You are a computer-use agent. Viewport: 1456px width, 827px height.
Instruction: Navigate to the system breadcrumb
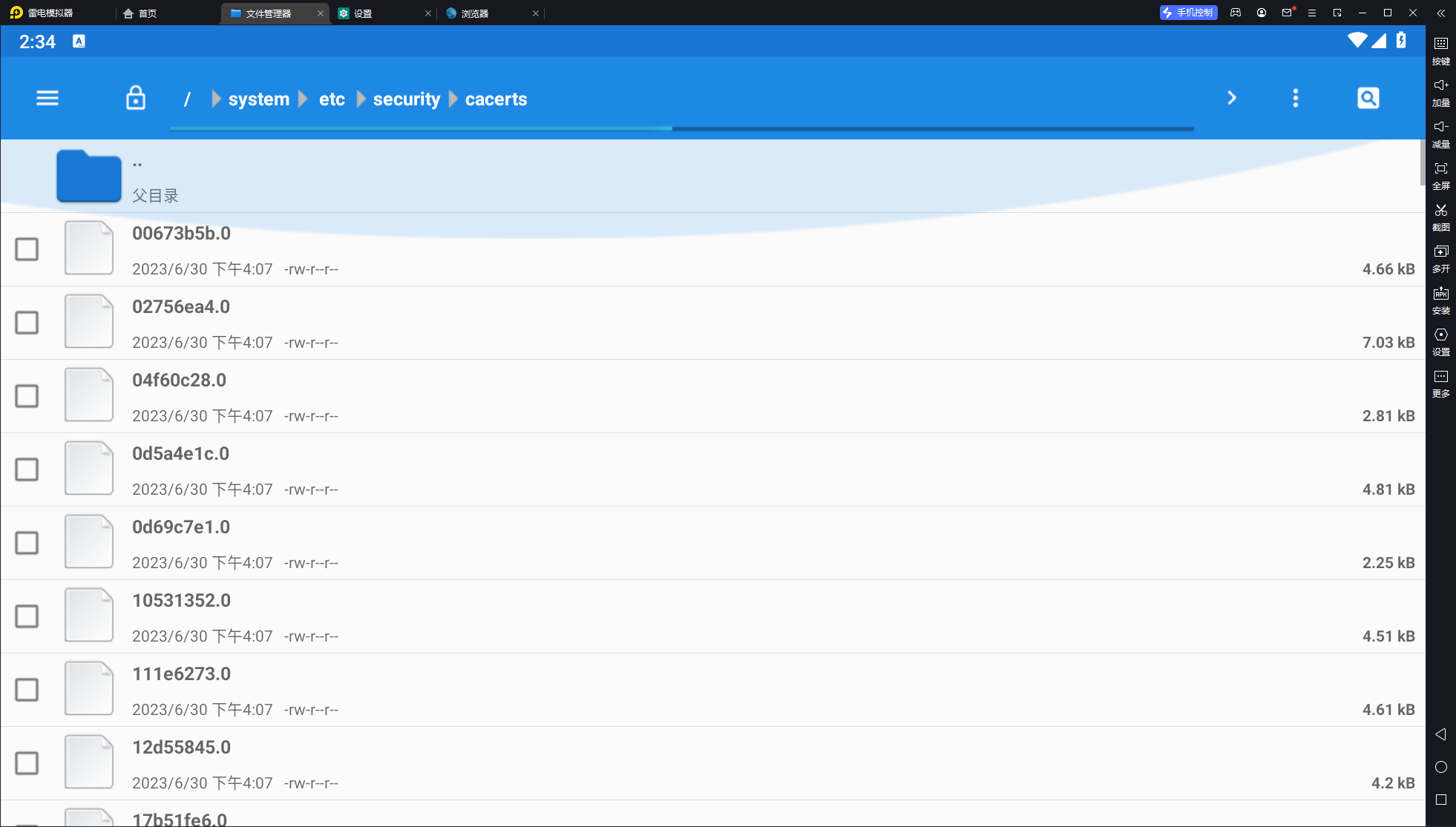(x=258, y=99)
